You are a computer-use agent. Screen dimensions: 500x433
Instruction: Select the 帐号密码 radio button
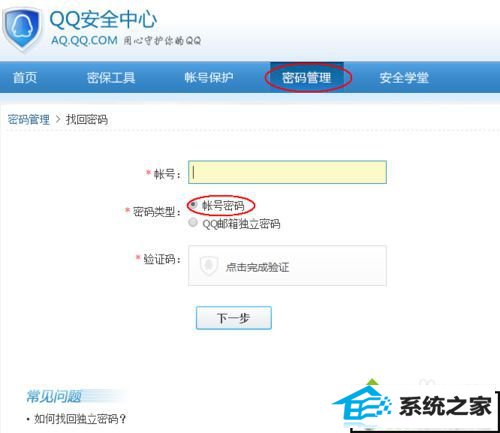point(193,204)
